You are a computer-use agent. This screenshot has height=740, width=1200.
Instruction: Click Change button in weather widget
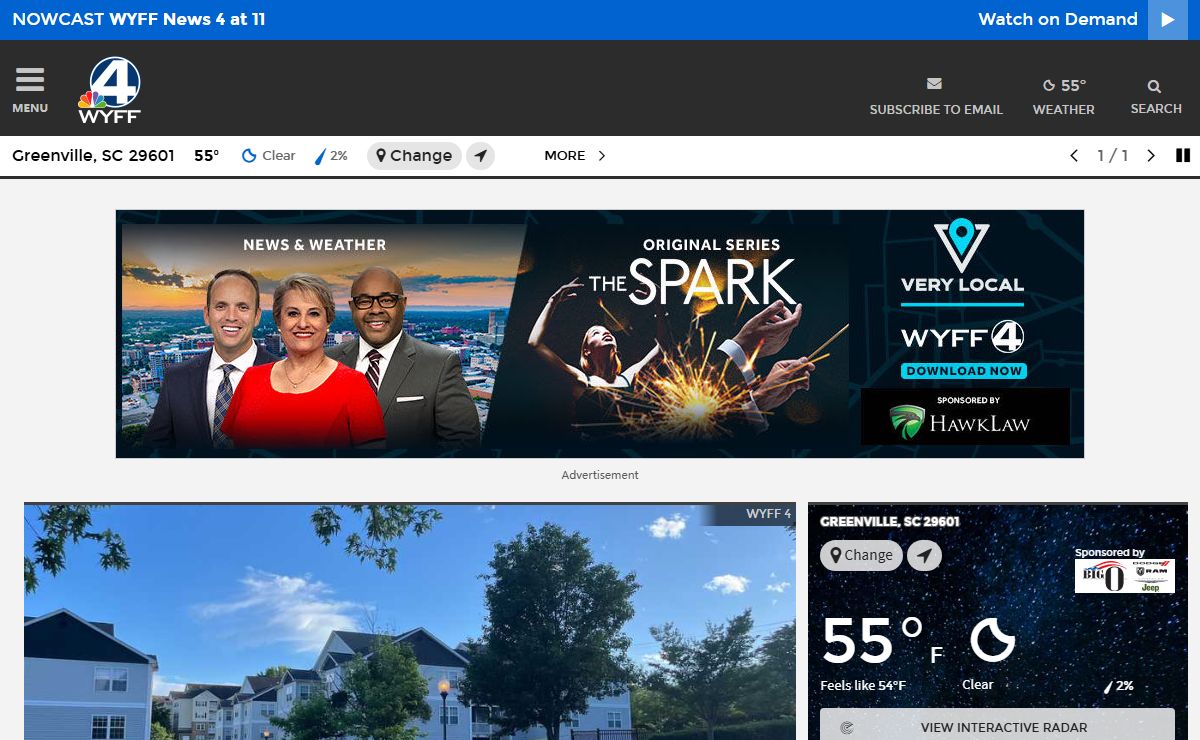click(861, 556)
